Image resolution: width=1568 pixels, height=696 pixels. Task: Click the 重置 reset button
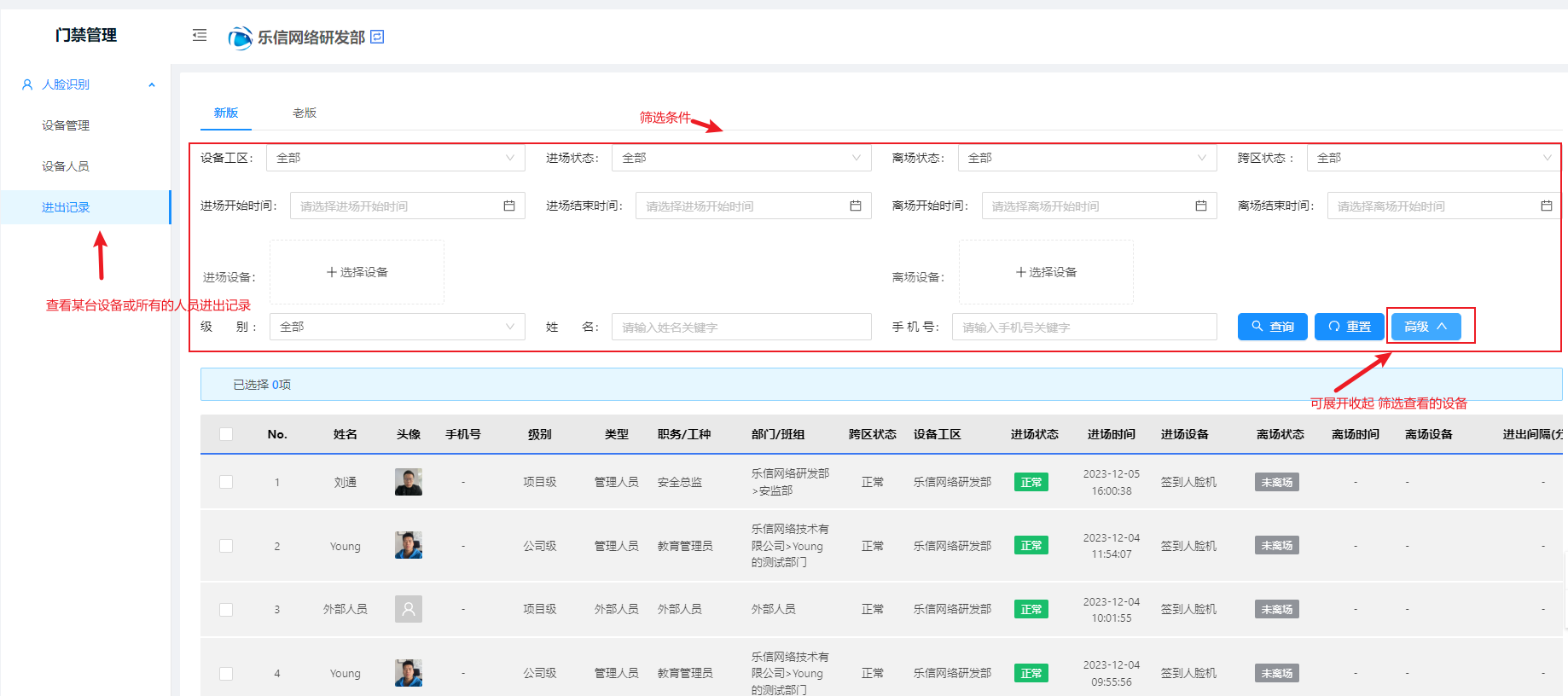pyautogui.click(x=1349, y=327)
